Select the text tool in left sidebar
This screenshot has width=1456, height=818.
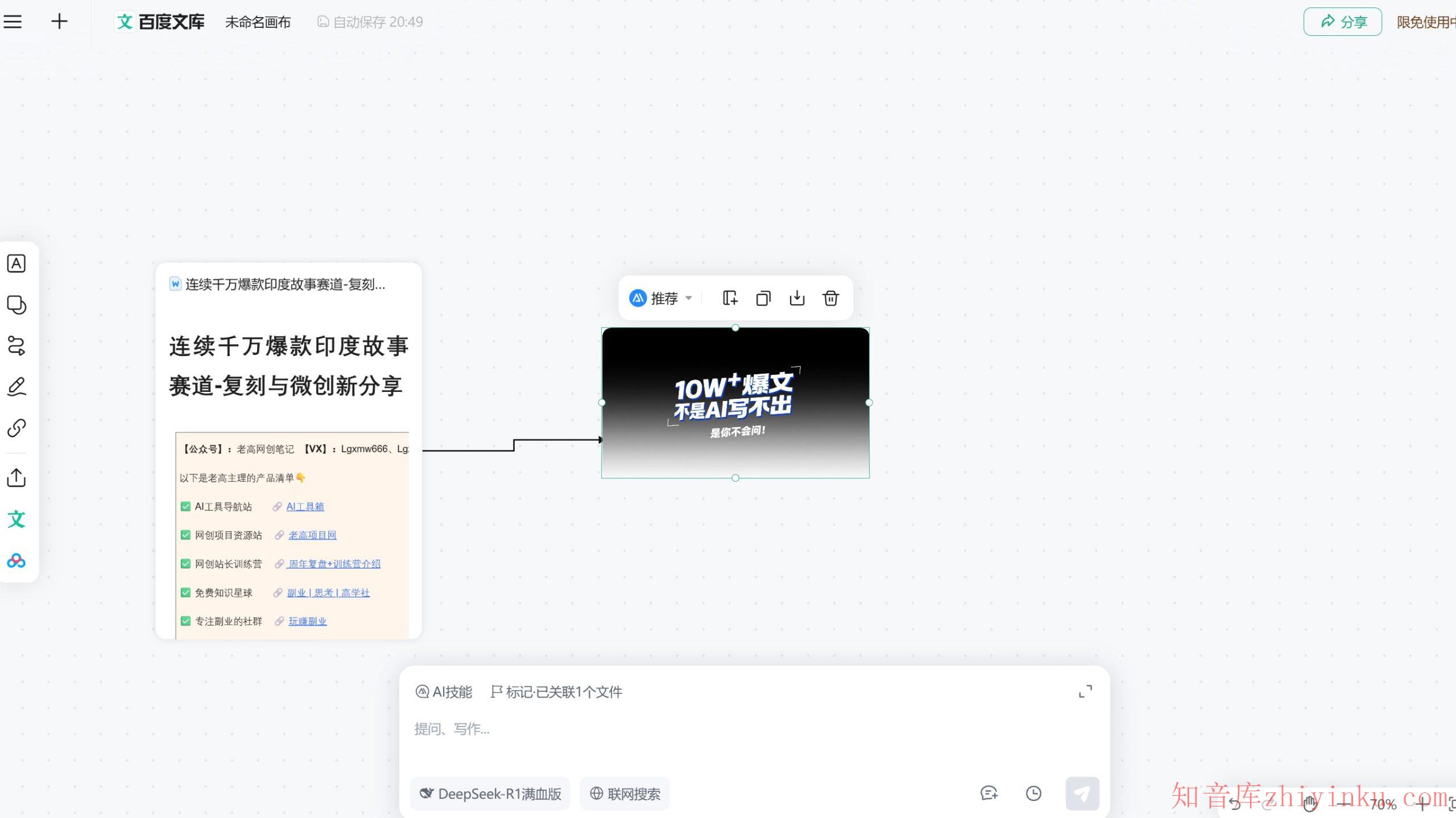16,263
